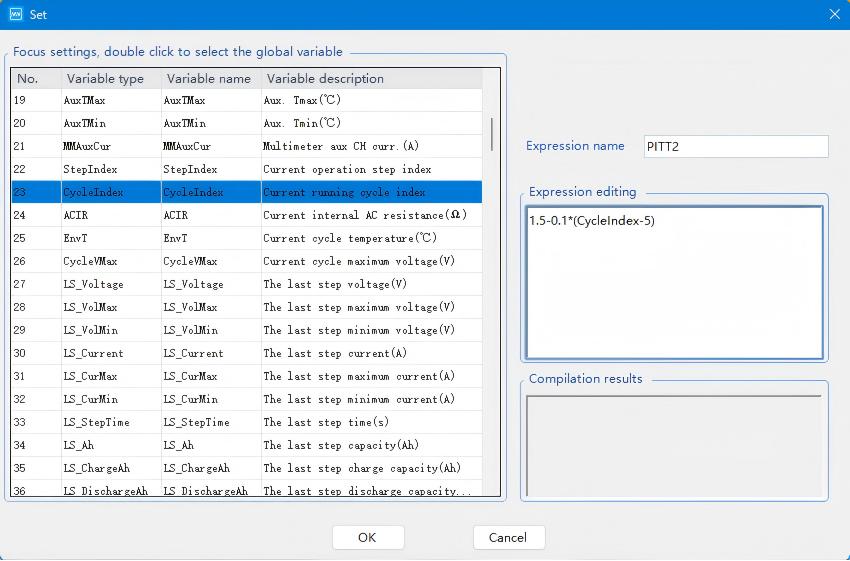Screen dimensions: 850x561
Task: Select row 33 LS_StepTime variable
Action: click(x=247, y=422)
